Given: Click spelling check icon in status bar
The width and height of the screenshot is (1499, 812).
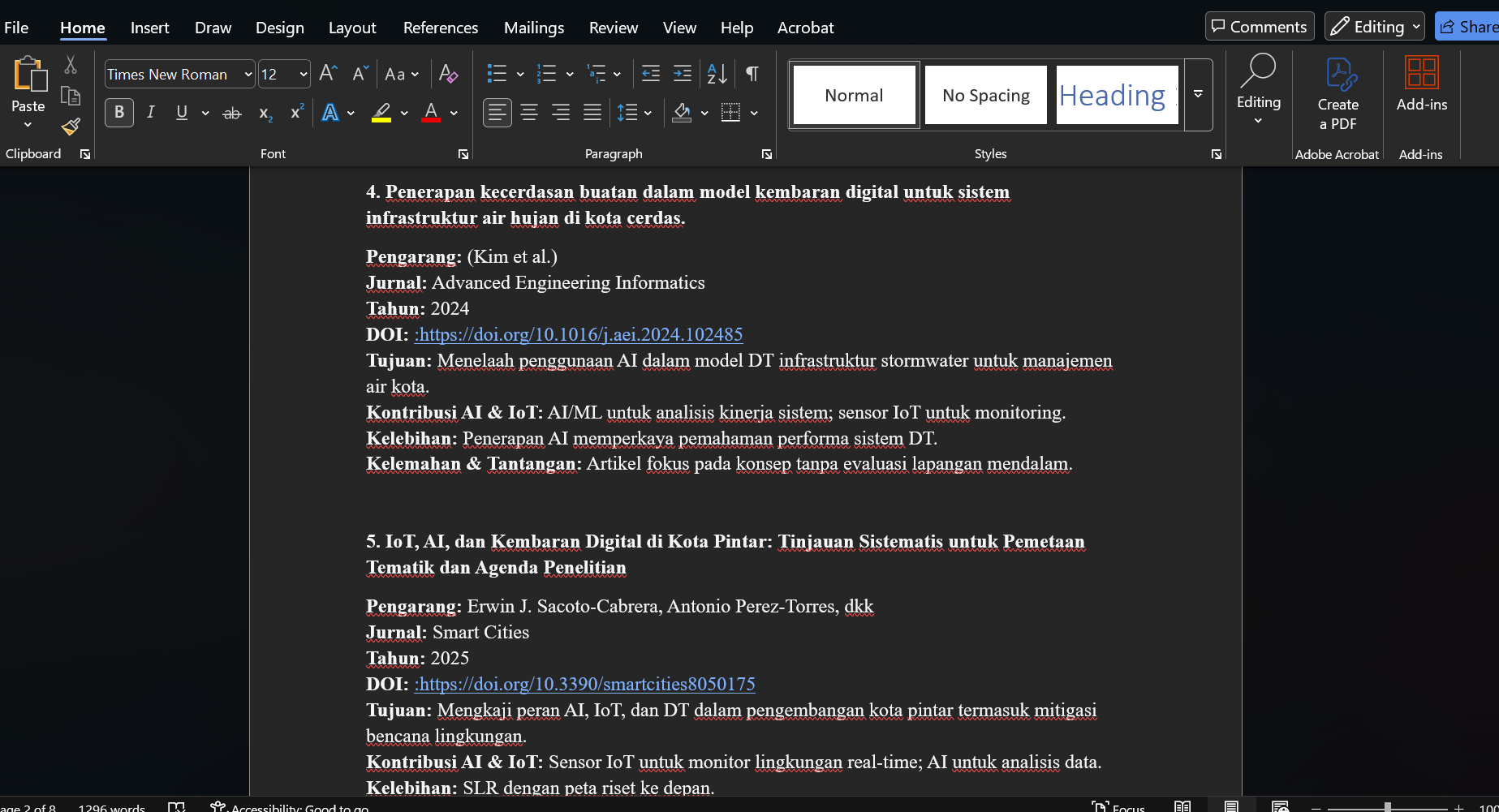Looking at the screenshot, I should (x=176, y=807).
